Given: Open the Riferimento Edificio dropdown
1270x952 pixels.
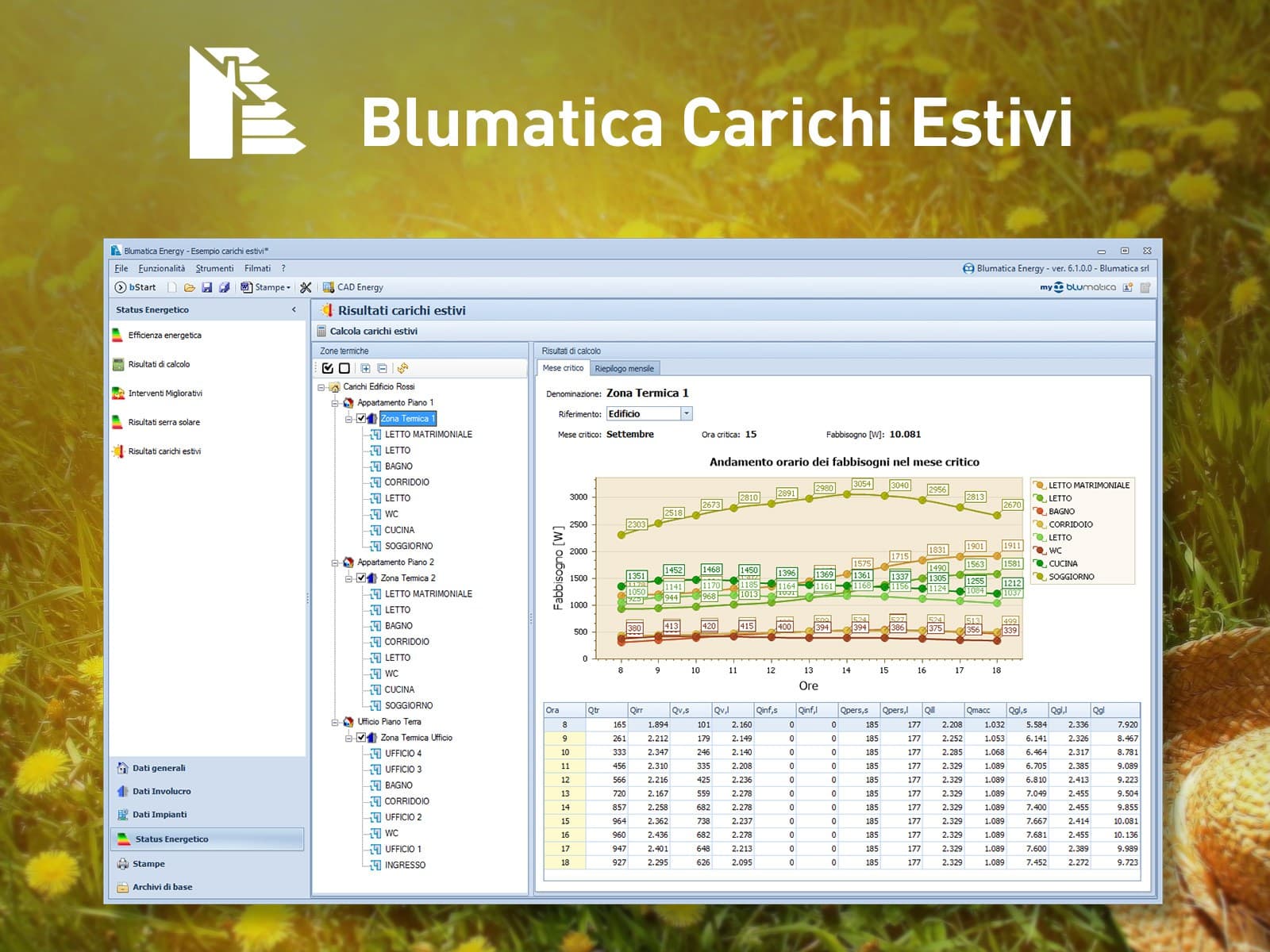Looking at the screenshot, I should [687, 413].
